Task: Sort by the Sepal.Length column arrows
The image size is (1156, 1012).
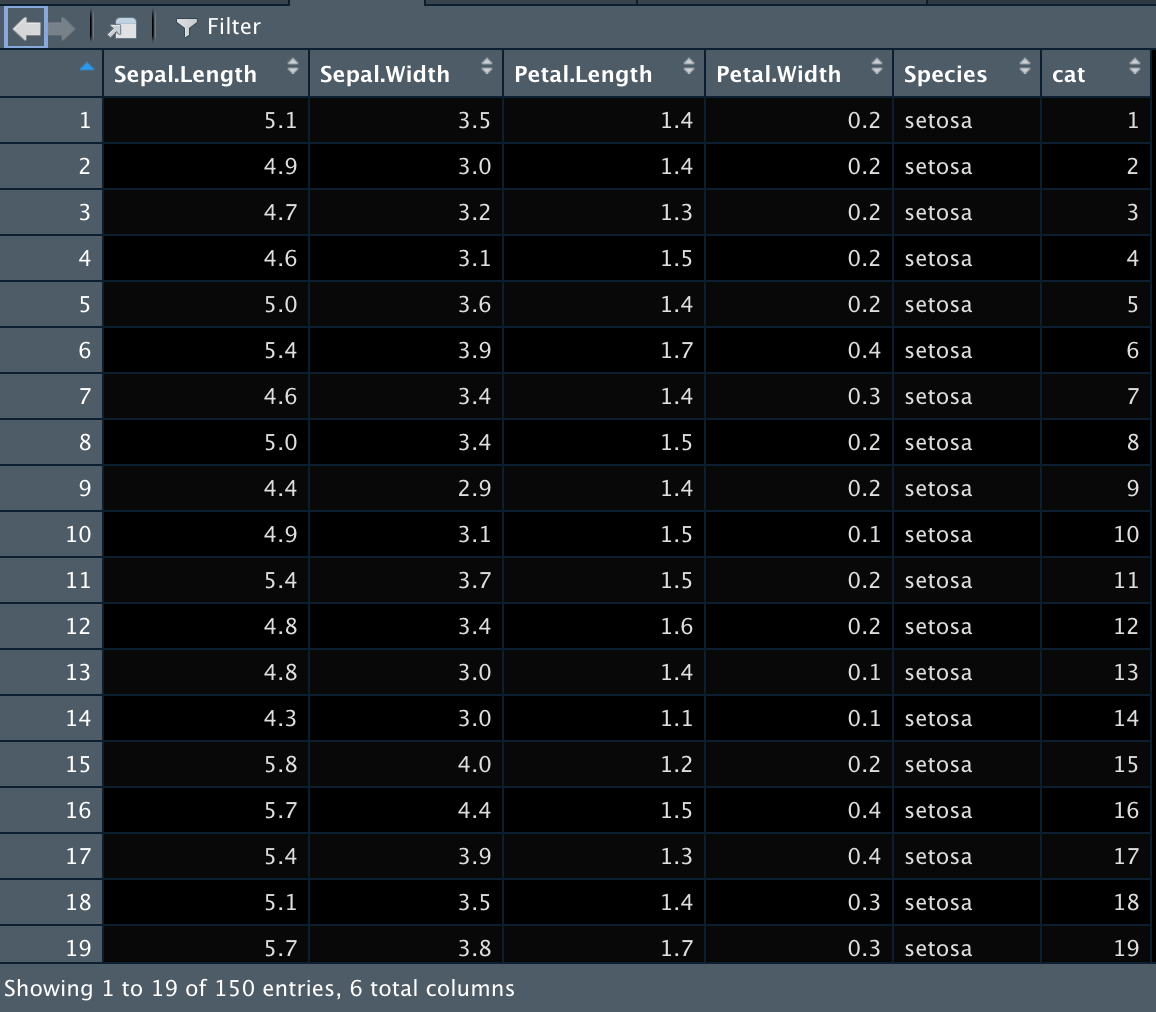Action: click(293, 66)
